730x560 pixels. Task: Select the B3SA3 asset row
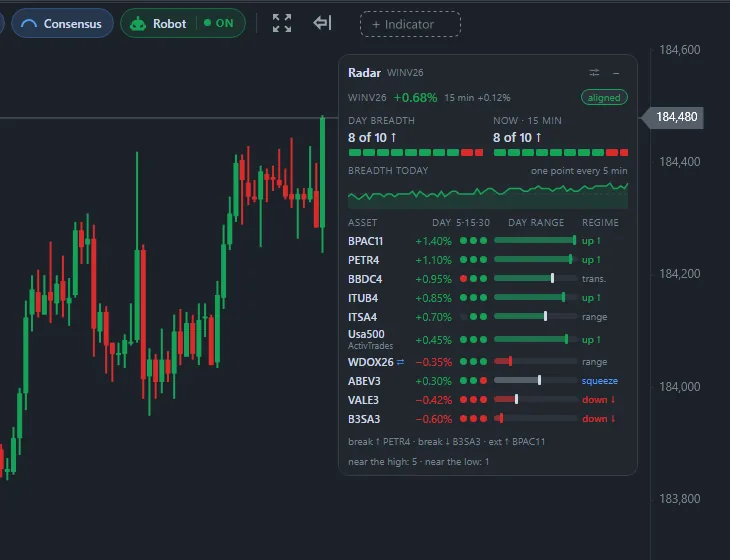tap(487, 419)
